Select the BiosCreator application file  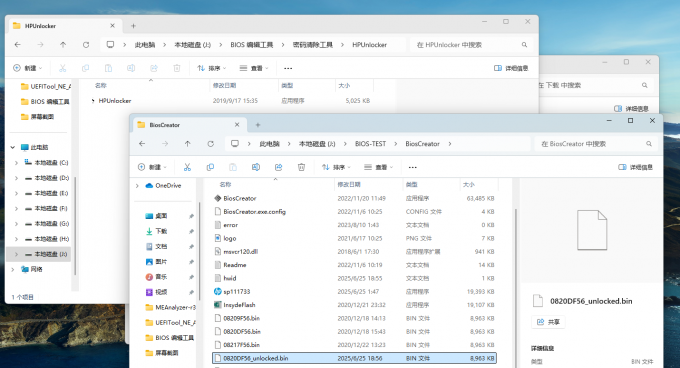coord(240,199)
